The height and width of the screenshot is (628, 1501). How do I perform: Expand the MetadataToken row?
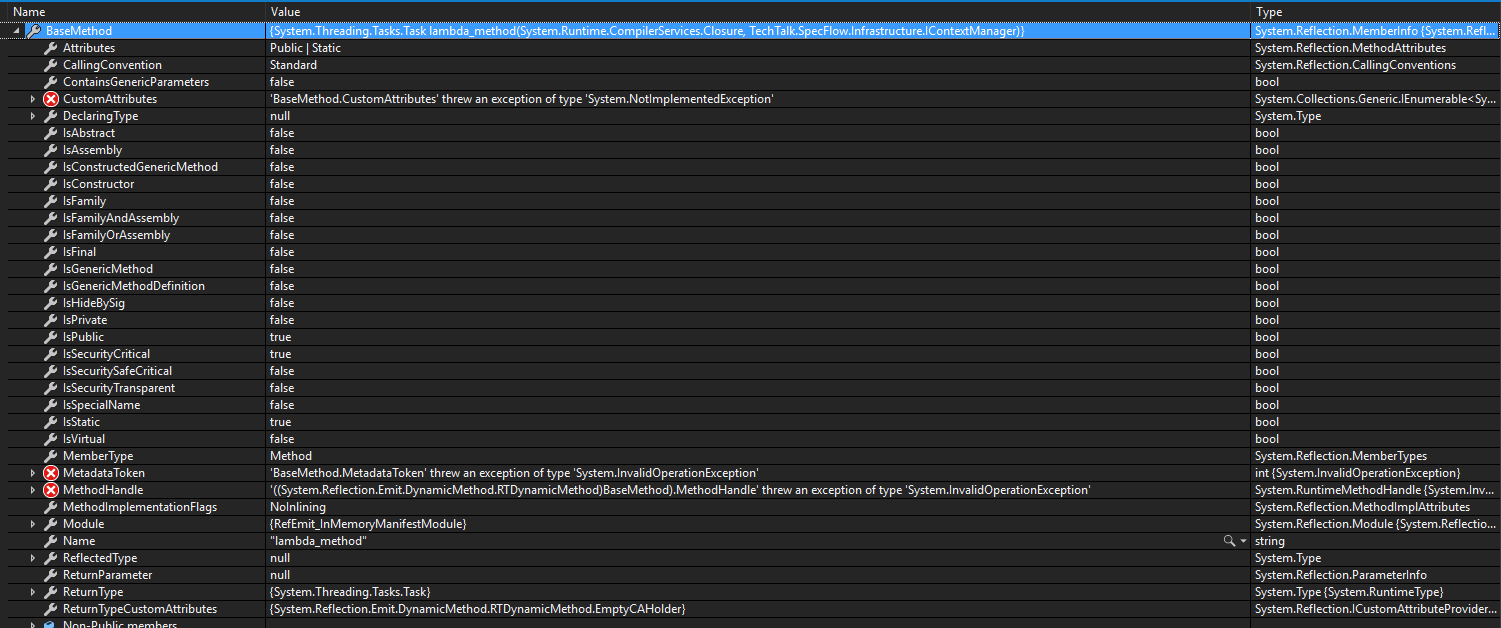(x=33, y=473)
